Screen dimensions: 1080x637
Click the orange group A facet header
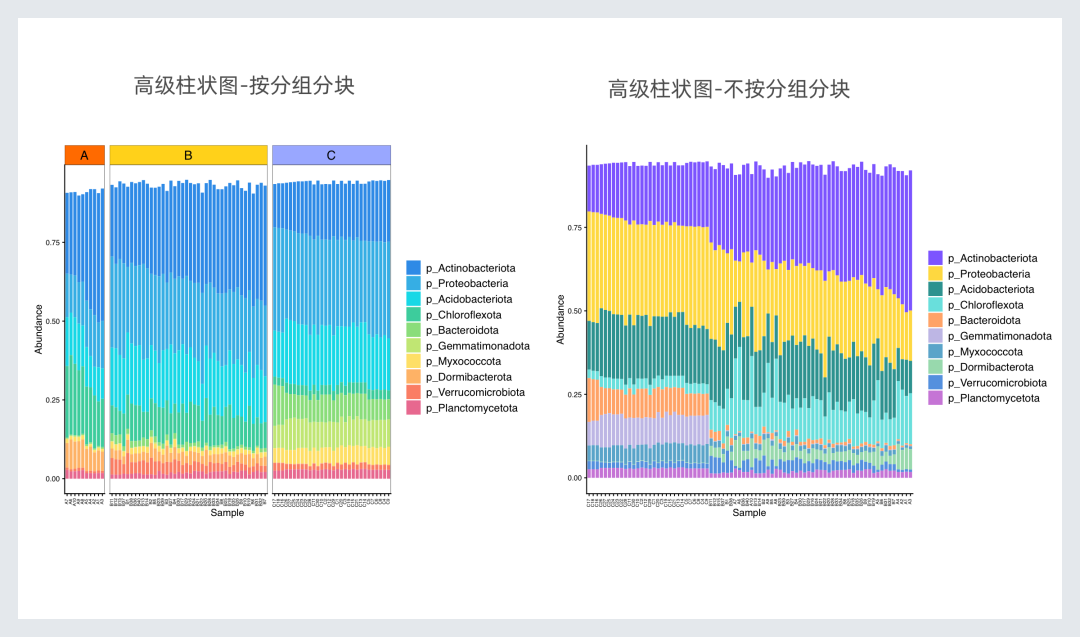[x=85, y=155]
